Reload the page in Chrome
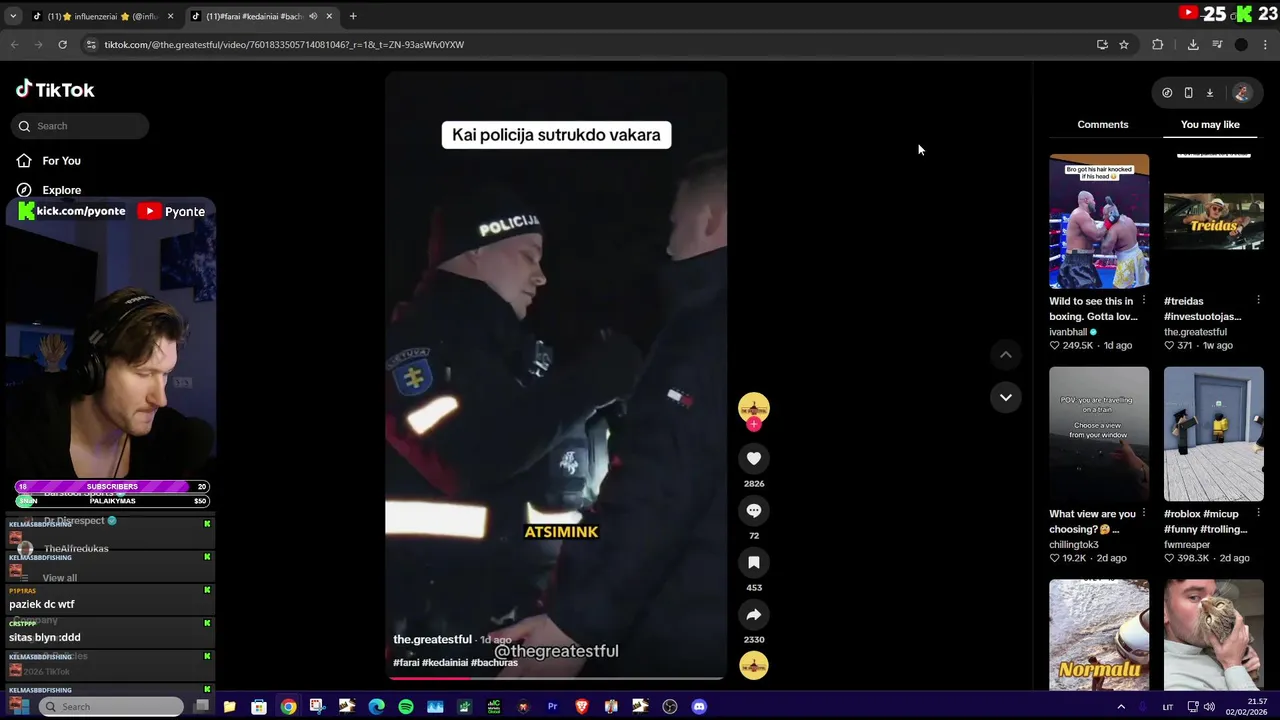Image resolution: width=1280 pixels, height=720 pixels. point(62,44)
